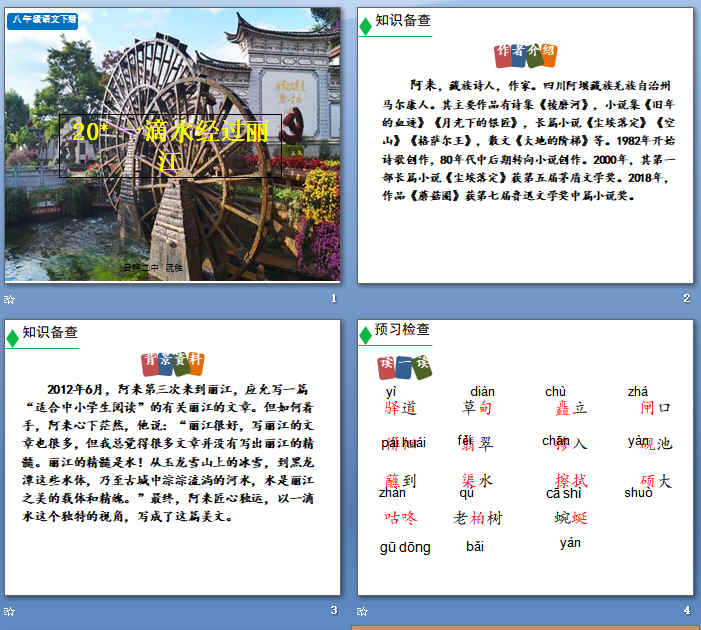The width and height of the screenshot is (701, 630).
Task: Click the 作者介绍 colored badge on slide 2
Action: point(525,55)
